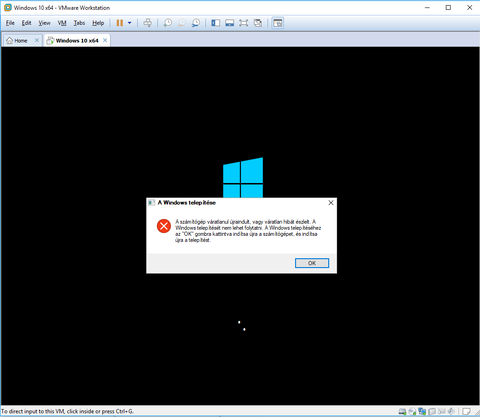Click the CD/DVD drive status icon
480x417 pixels.
[412, 411]
